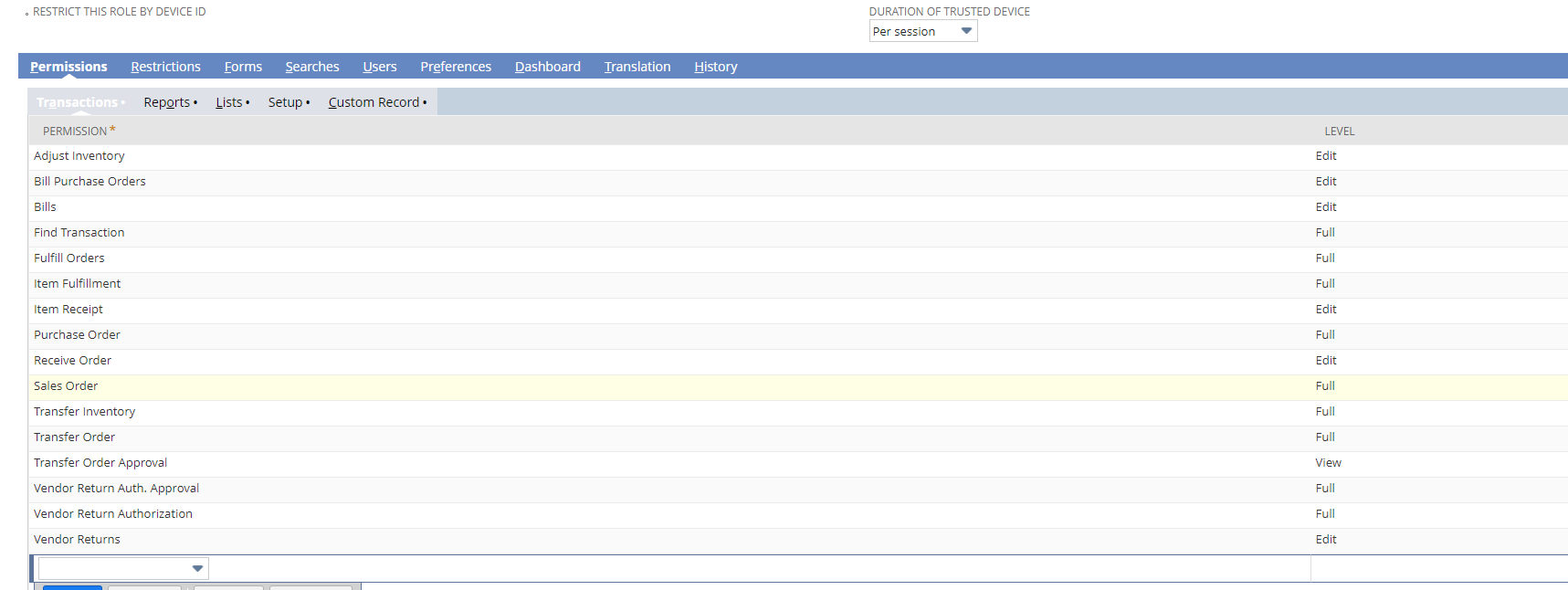The height and width of the screenshot is (590, 1568).
Task: Select the Fulfill Orders row
Action: coord(798,258)
